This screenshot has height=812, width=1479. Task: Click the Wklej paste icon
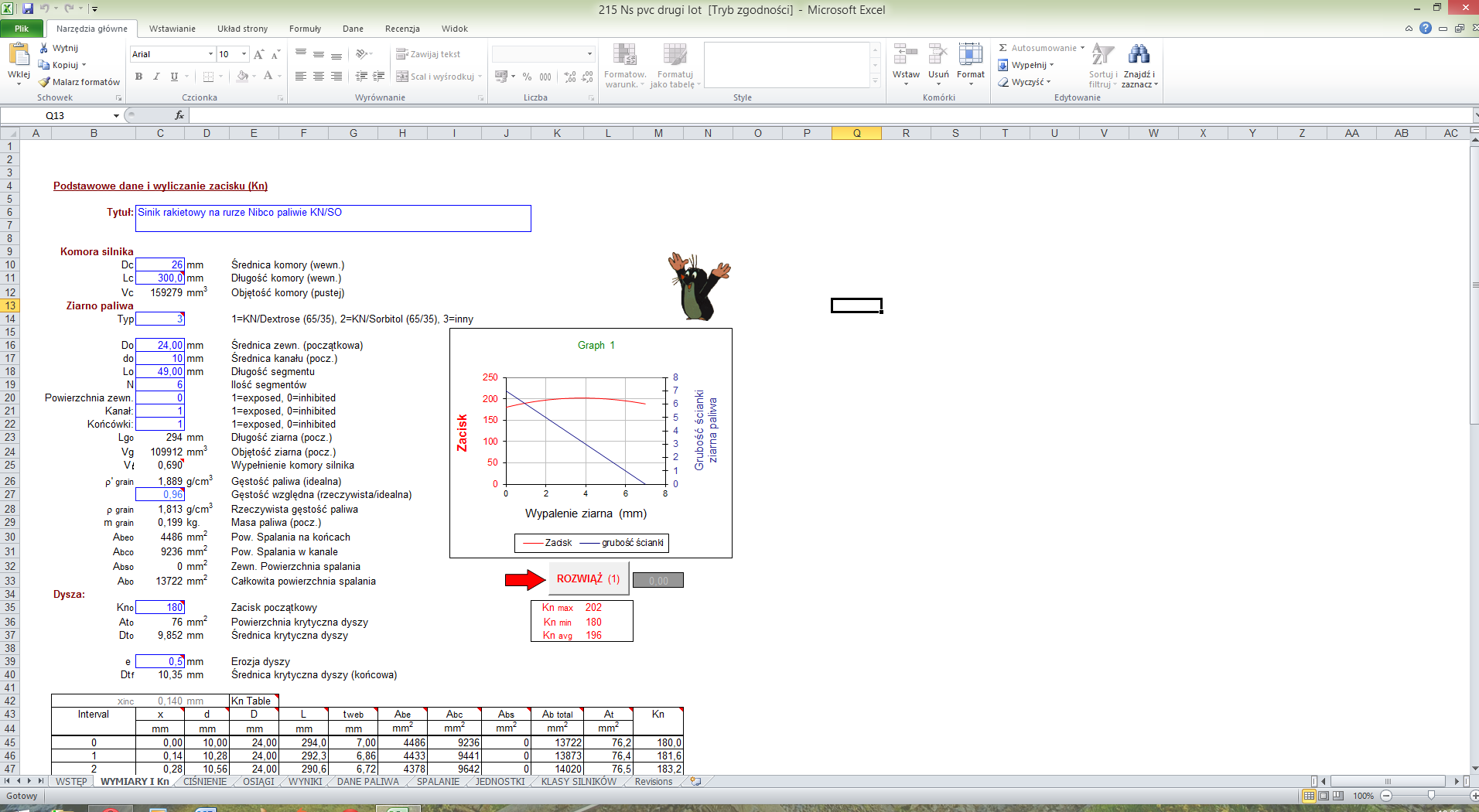(19, 56)
